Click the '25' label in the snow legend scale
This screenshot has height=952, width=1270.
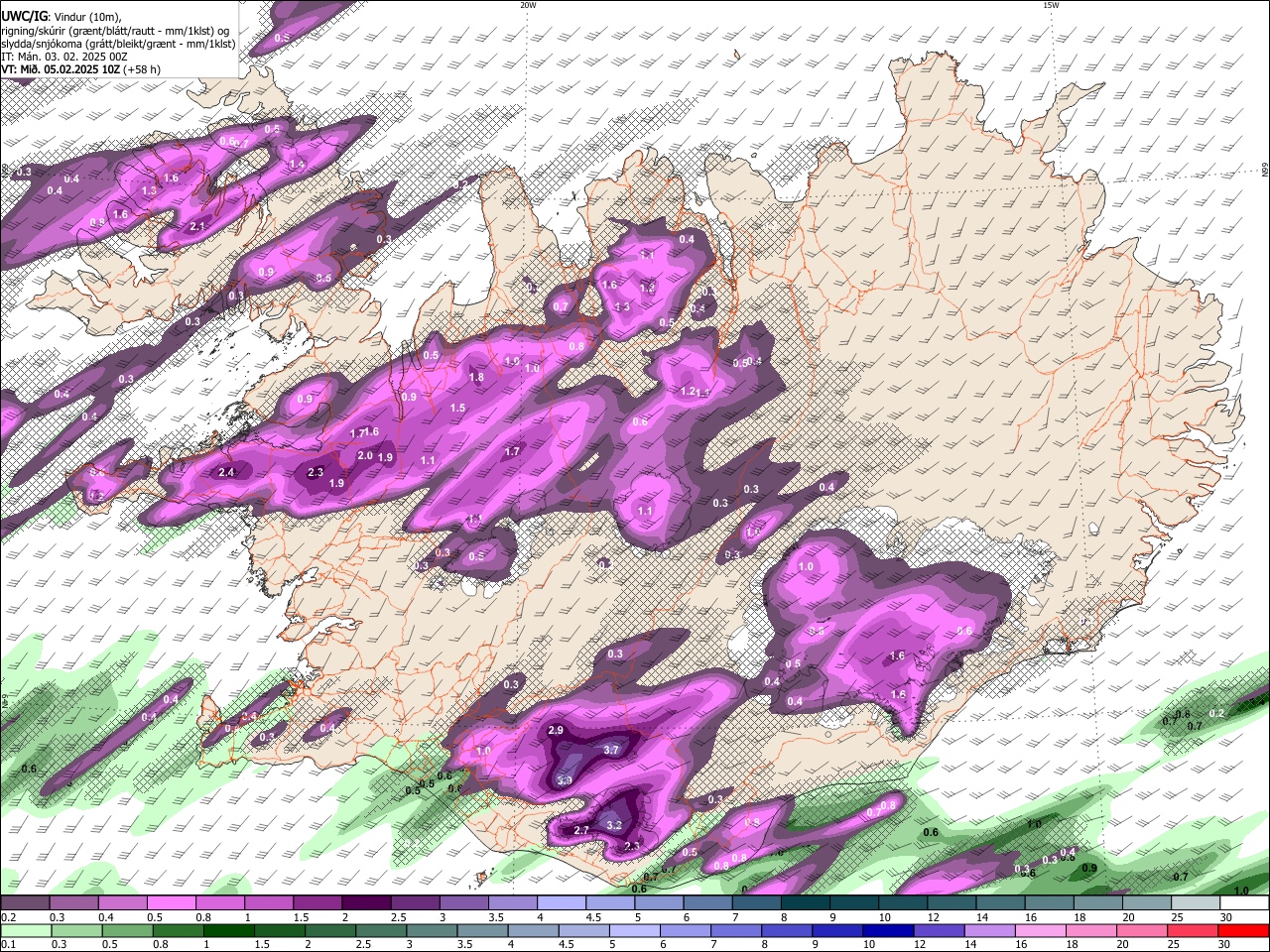tap(1178, 916)
